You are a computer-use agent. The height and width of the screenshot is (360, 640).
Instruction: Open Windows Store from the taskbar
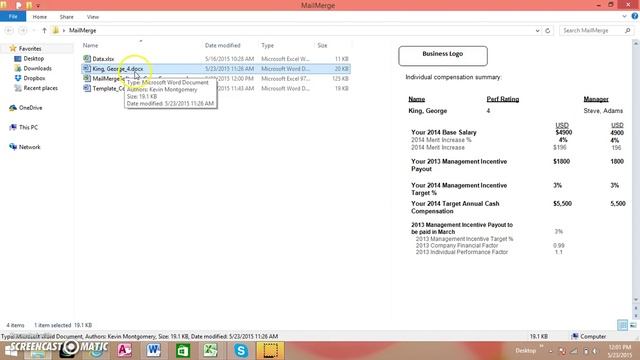tap(182, 350)
